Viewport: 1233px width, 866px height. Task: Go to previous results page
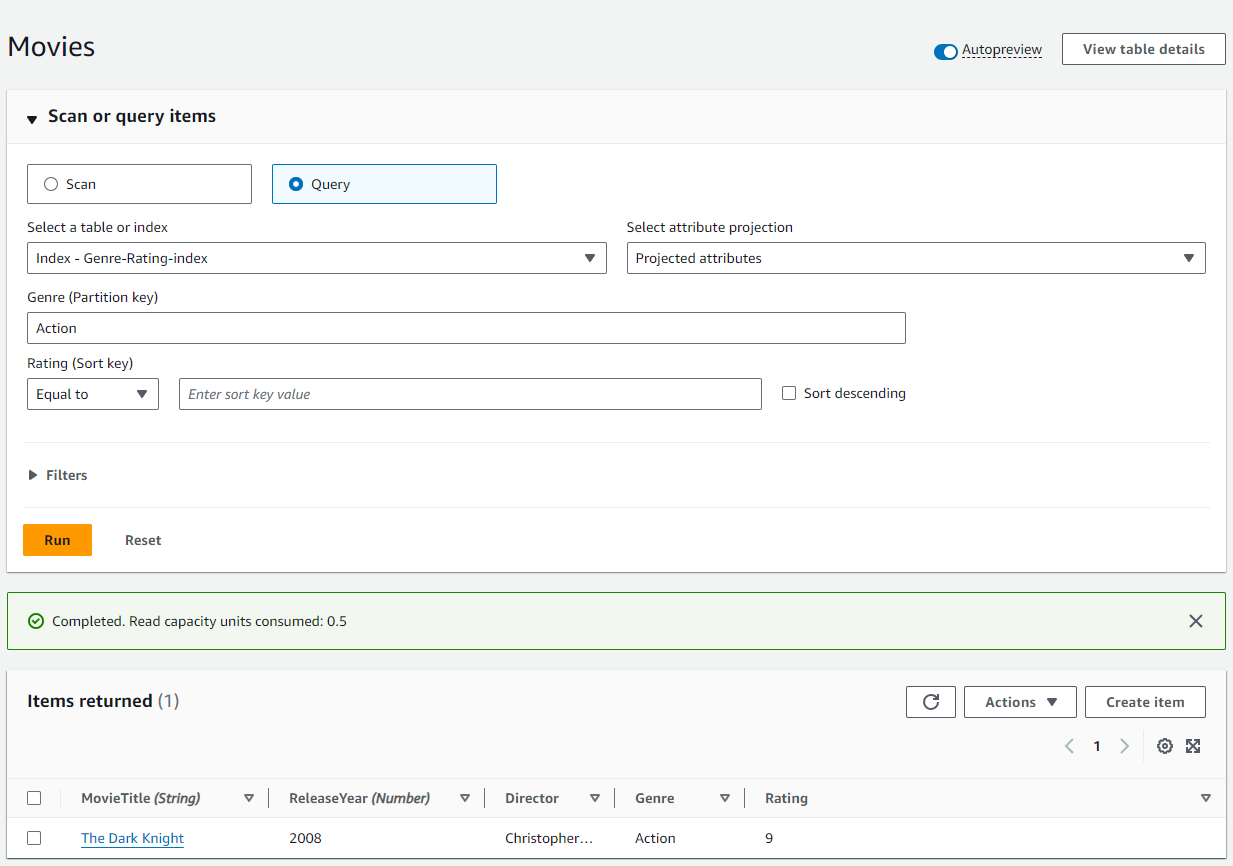[x=1069, y=746]
